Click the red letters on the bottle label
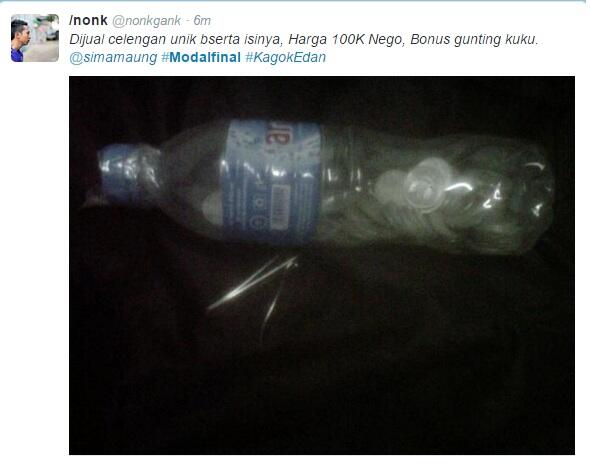Image resolution: width=591 pixels, height=468 pixels. [274, 135]
